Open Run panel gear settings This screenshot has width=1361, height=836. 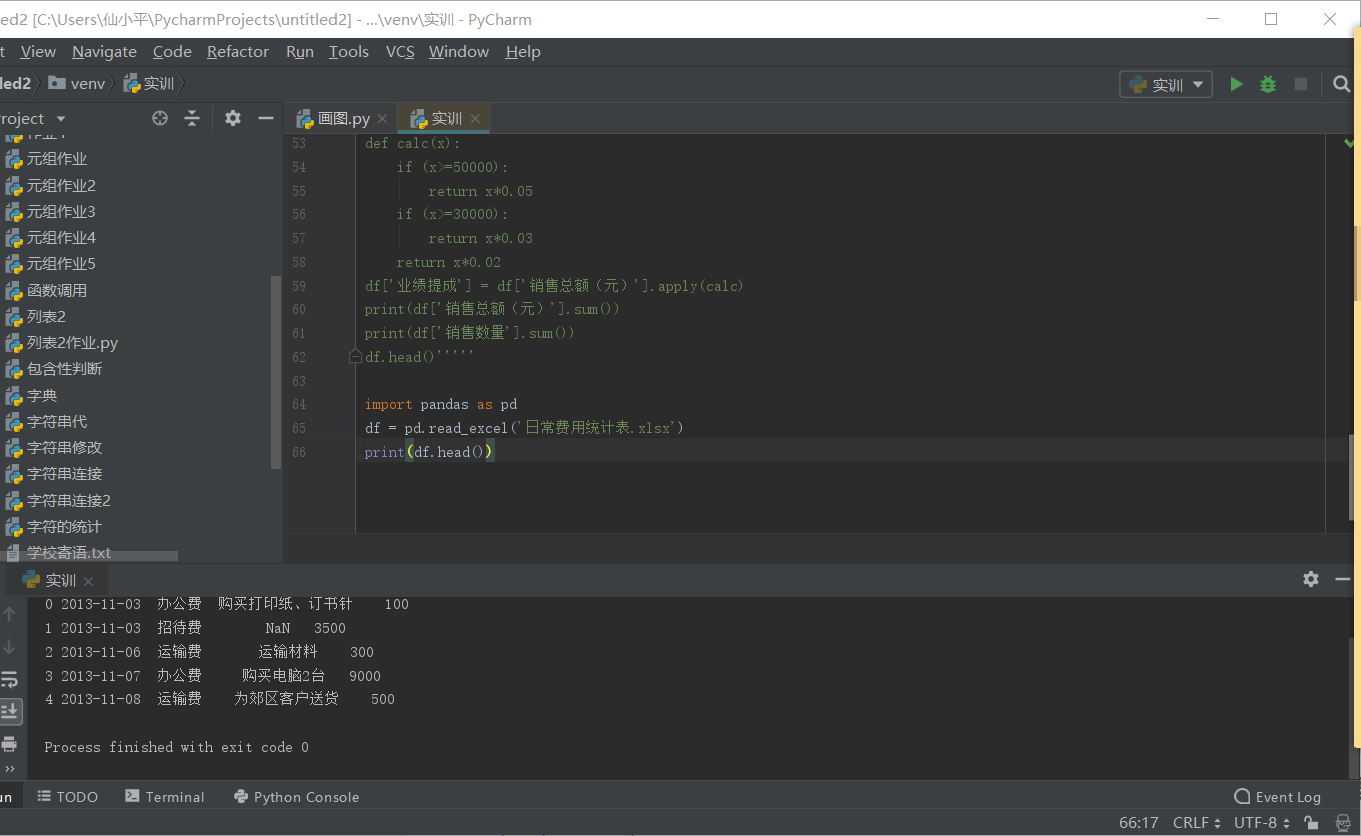(x=1311, y=579)
